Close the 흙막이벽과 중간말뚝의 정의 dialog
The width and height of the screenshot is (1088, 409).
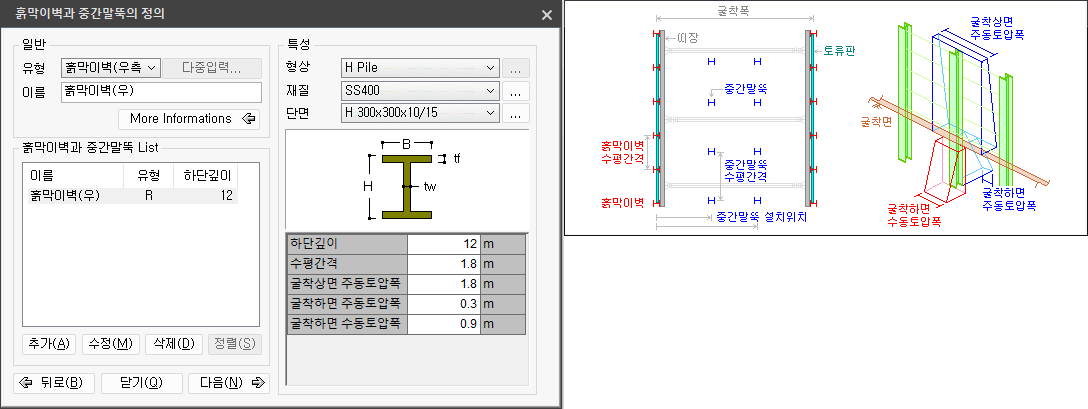546,15
